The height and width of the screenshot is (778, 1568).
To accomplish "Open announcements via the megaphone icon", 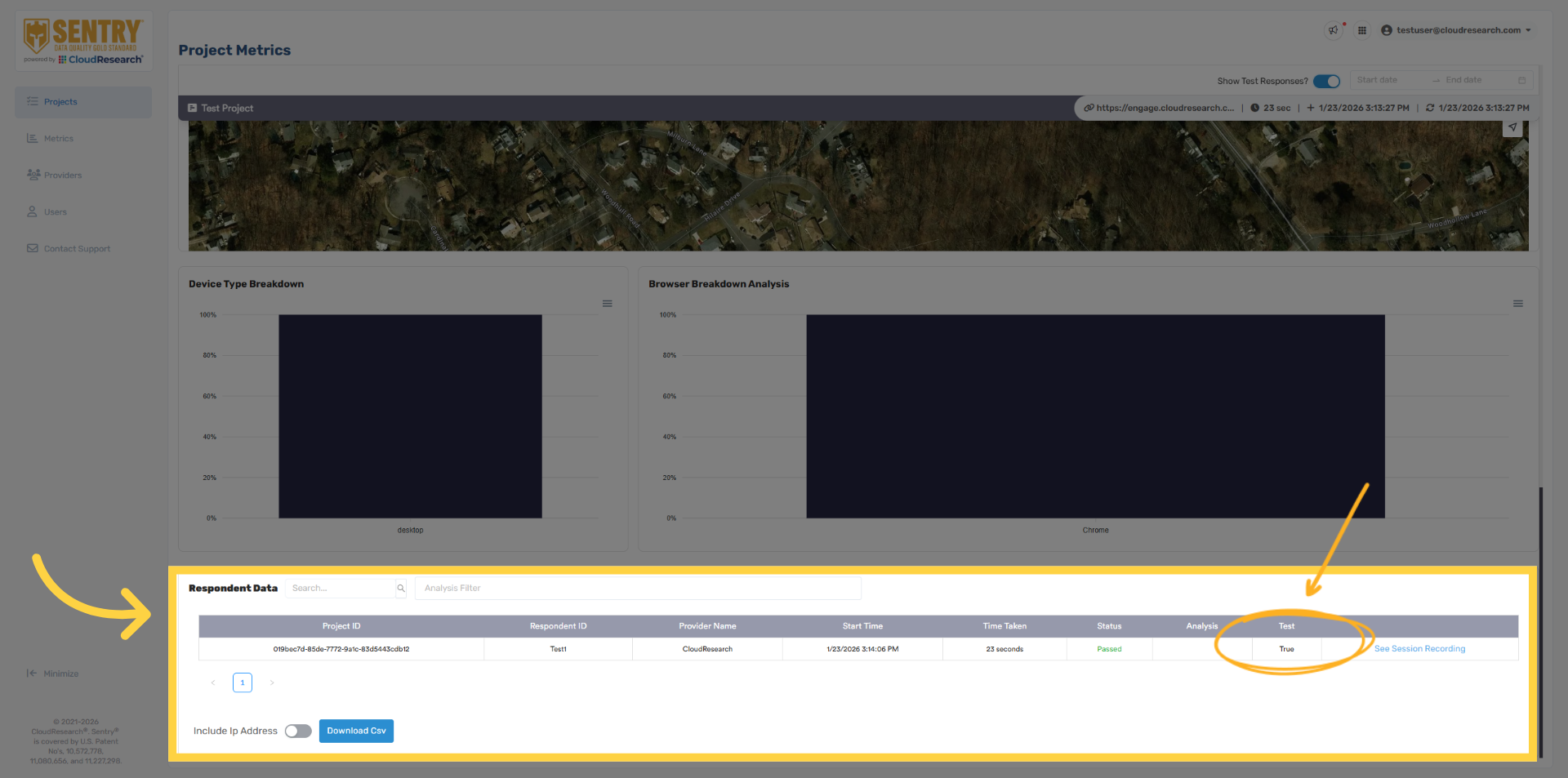I will [1334, 29].
